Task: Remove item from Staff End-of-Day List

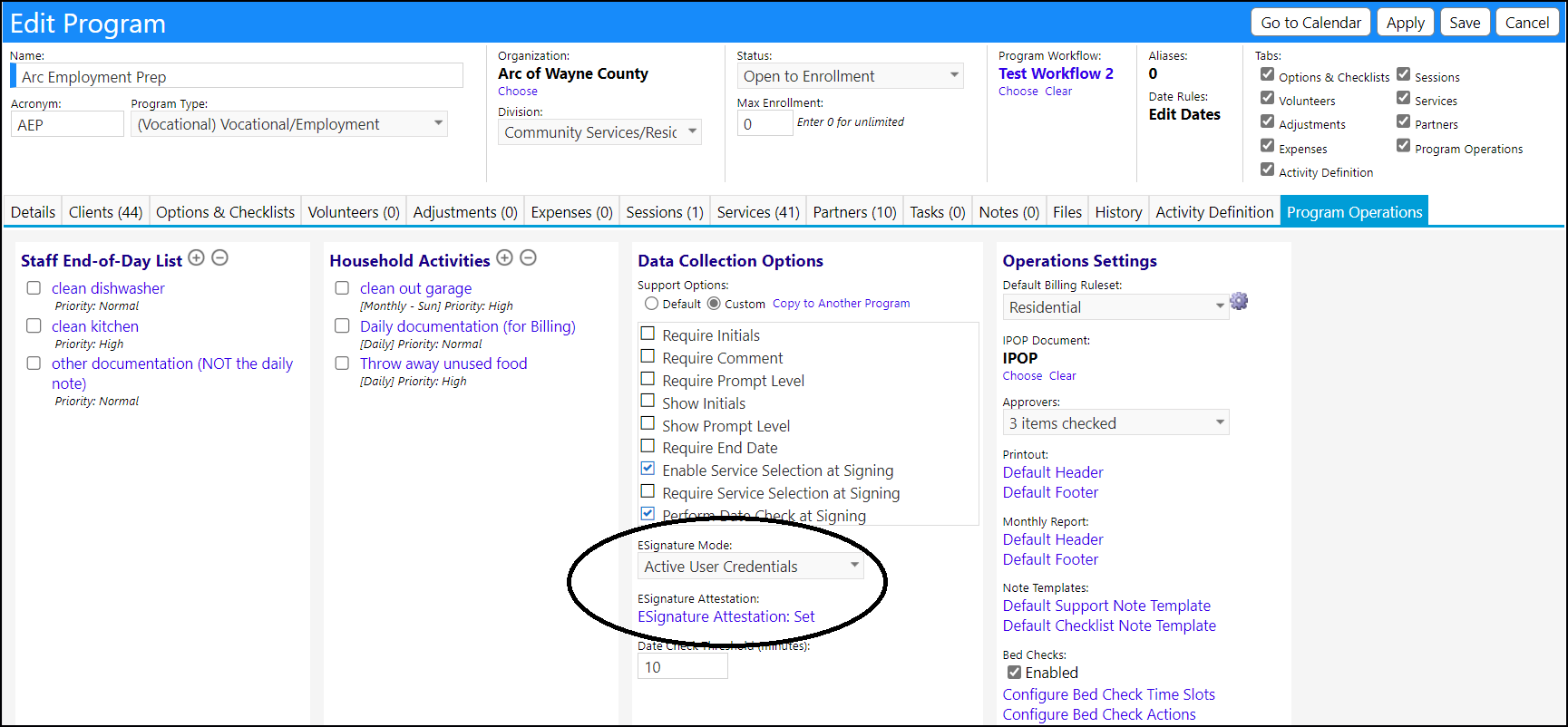Action: tap(219, 258)
